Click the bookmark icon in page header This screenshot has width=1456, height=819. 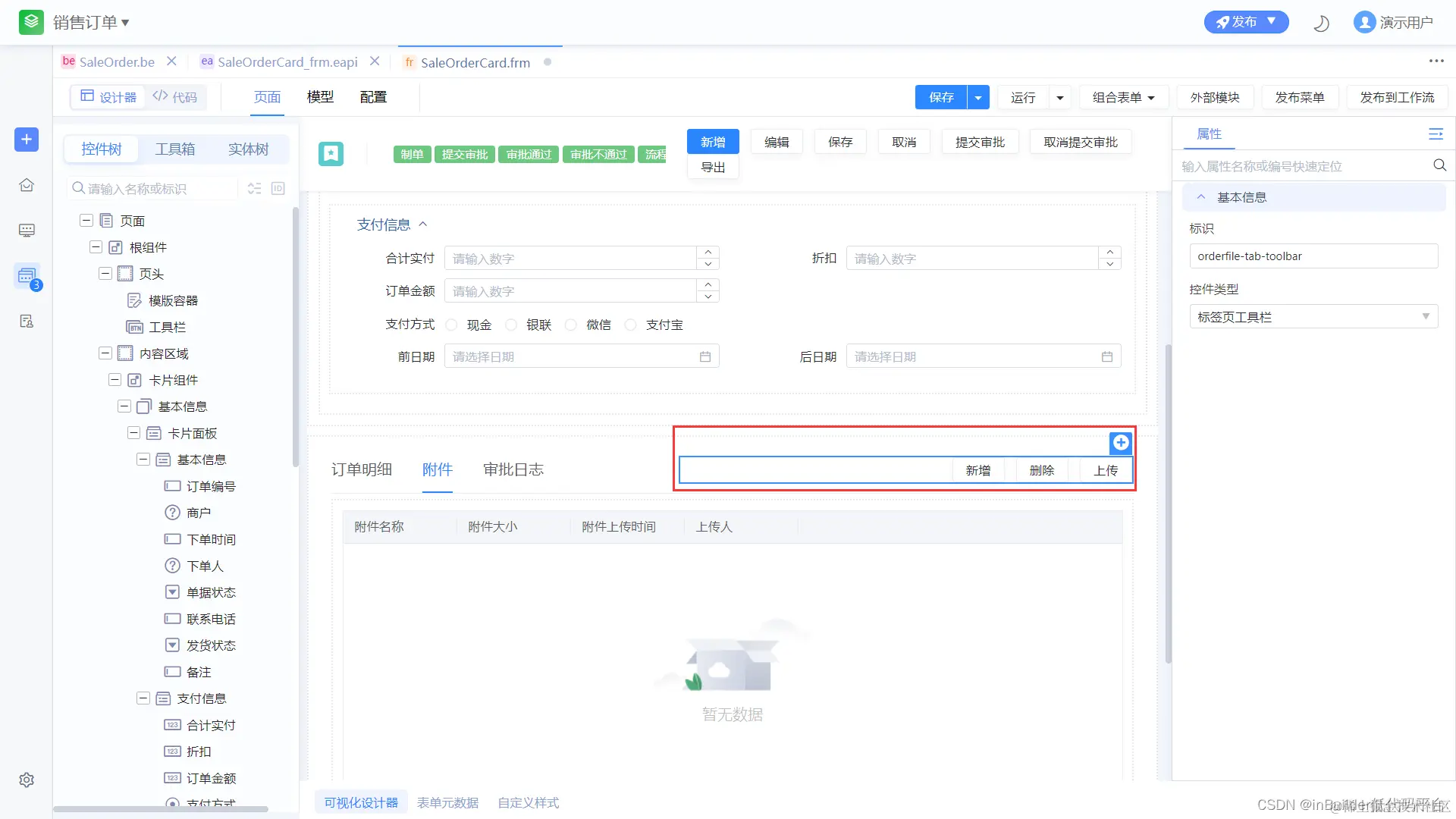331,154
